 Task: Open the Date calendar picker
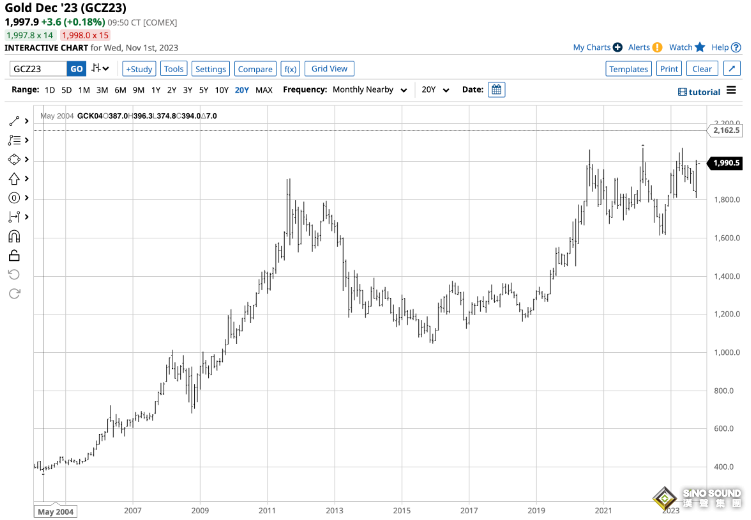(x=497, y=90)
